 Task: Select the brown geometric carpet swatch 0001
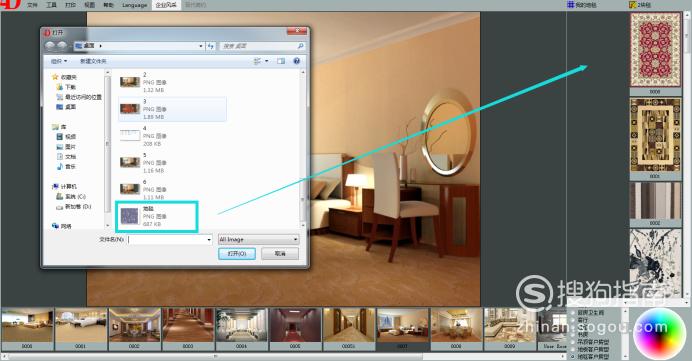655,135
